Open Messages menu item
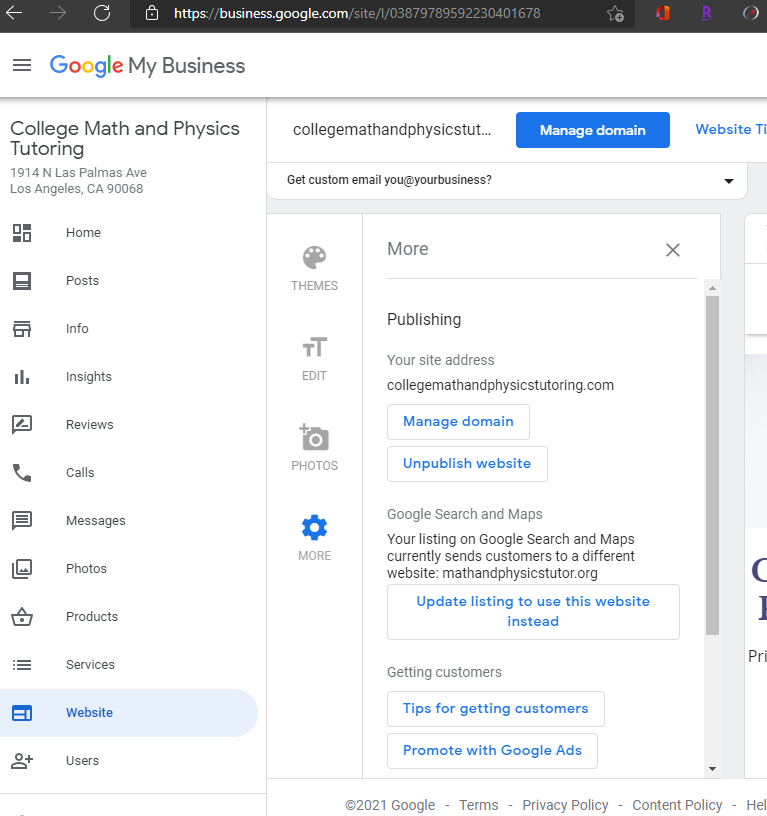 [x=96, y=521]
